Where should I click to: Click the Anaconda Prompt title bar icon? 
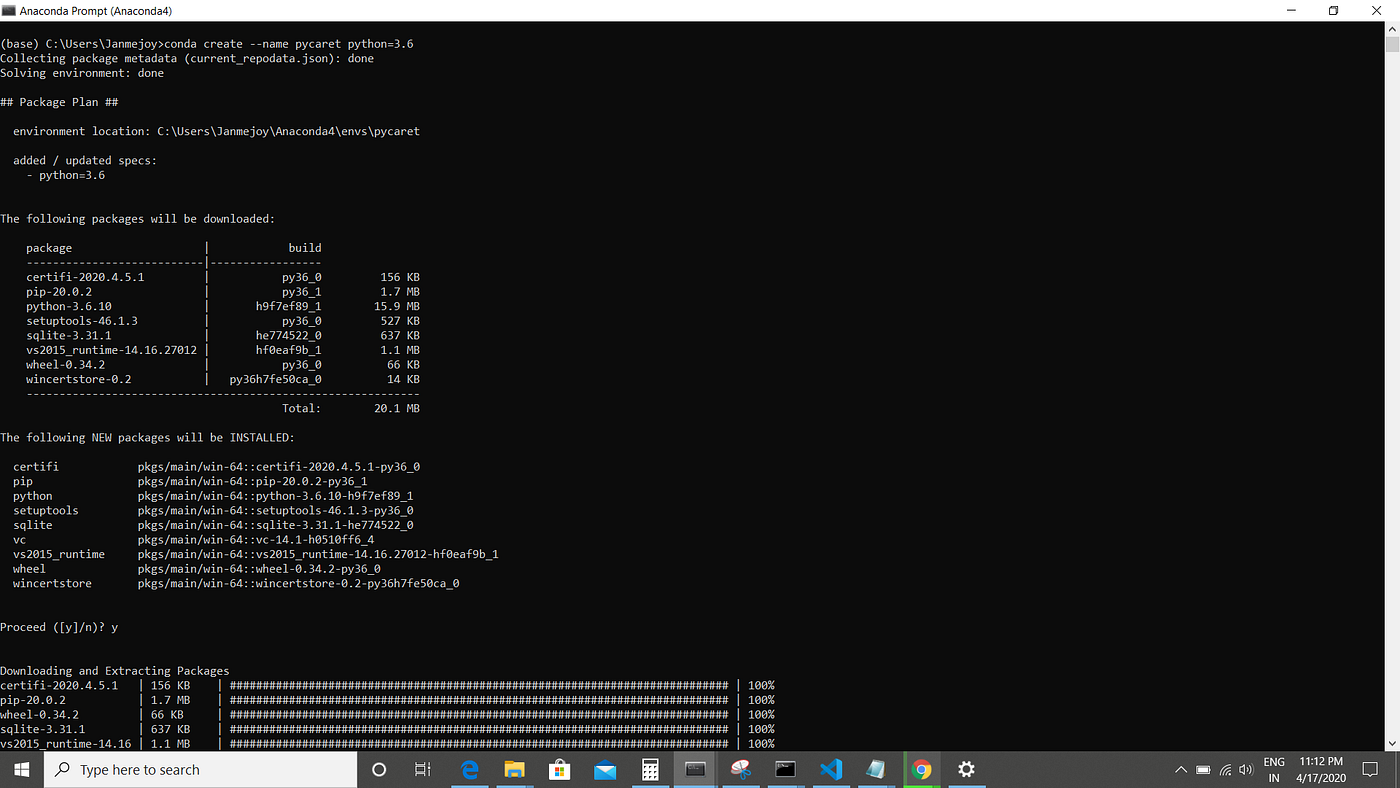point(11,10)
